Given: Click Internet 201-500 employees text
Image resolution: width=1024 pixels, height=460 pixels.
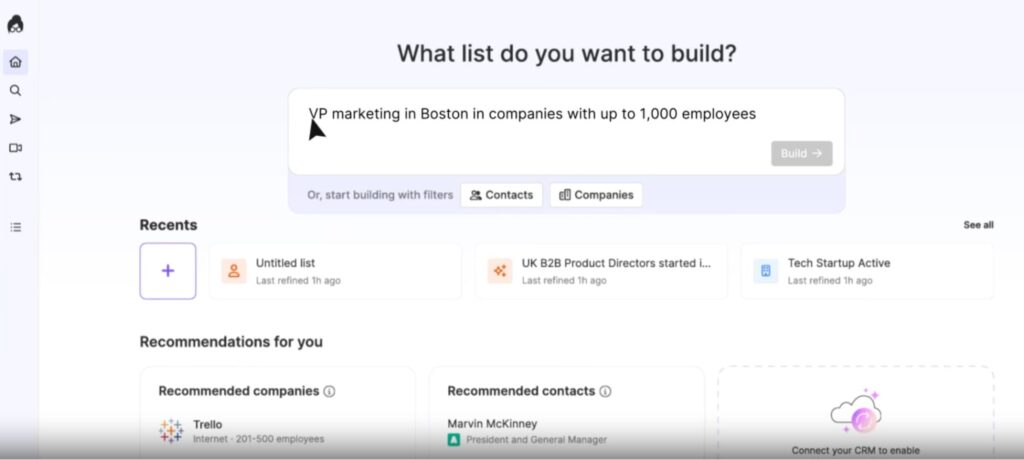Looking at the screenshot, I should [259, 439].
